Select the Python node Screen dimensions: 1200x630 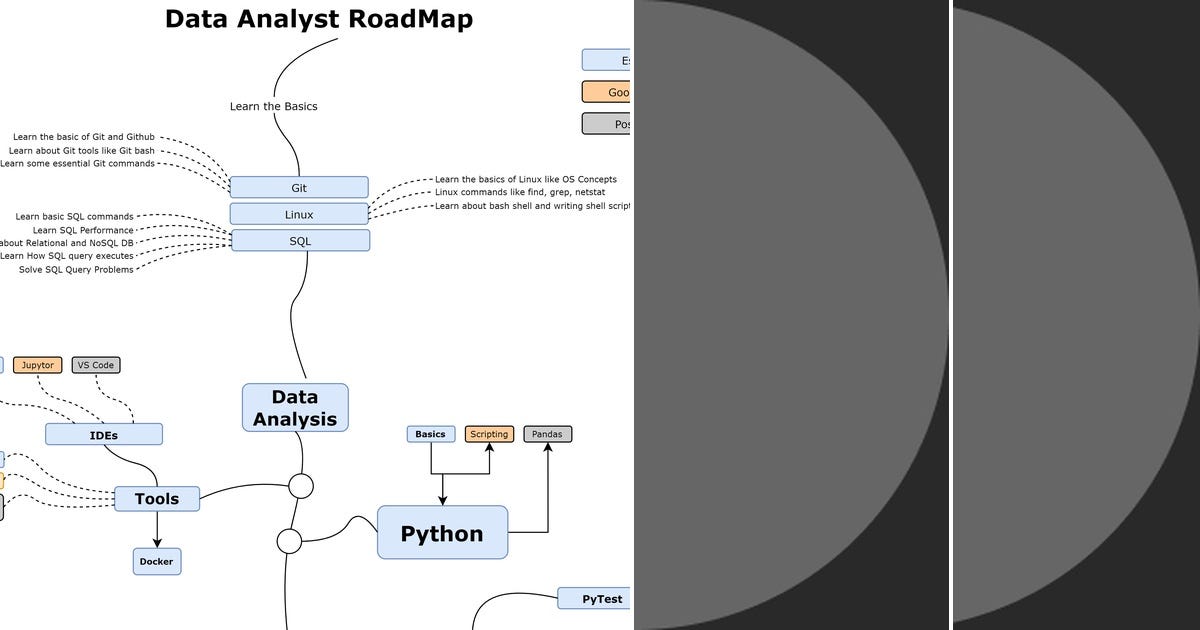point(443,533)
